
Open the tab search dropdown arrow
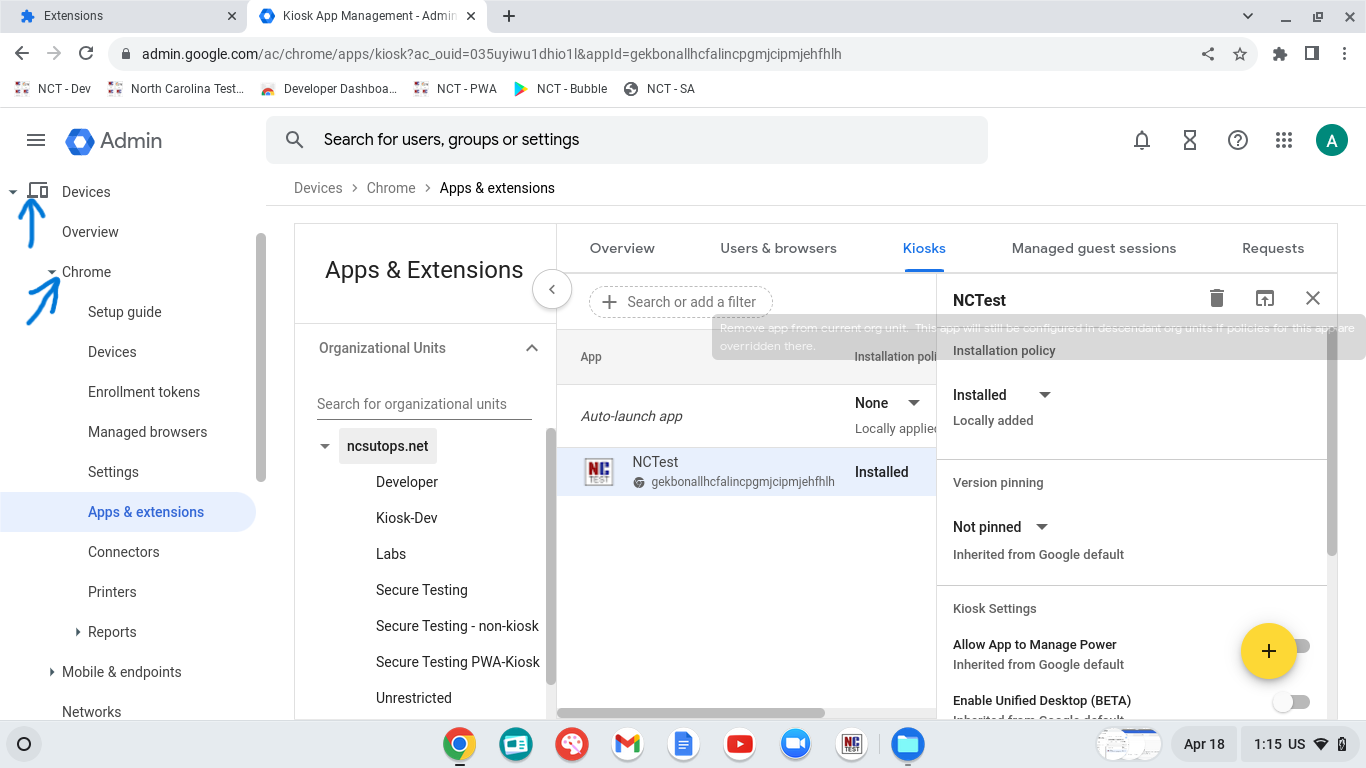point(1248,16)
